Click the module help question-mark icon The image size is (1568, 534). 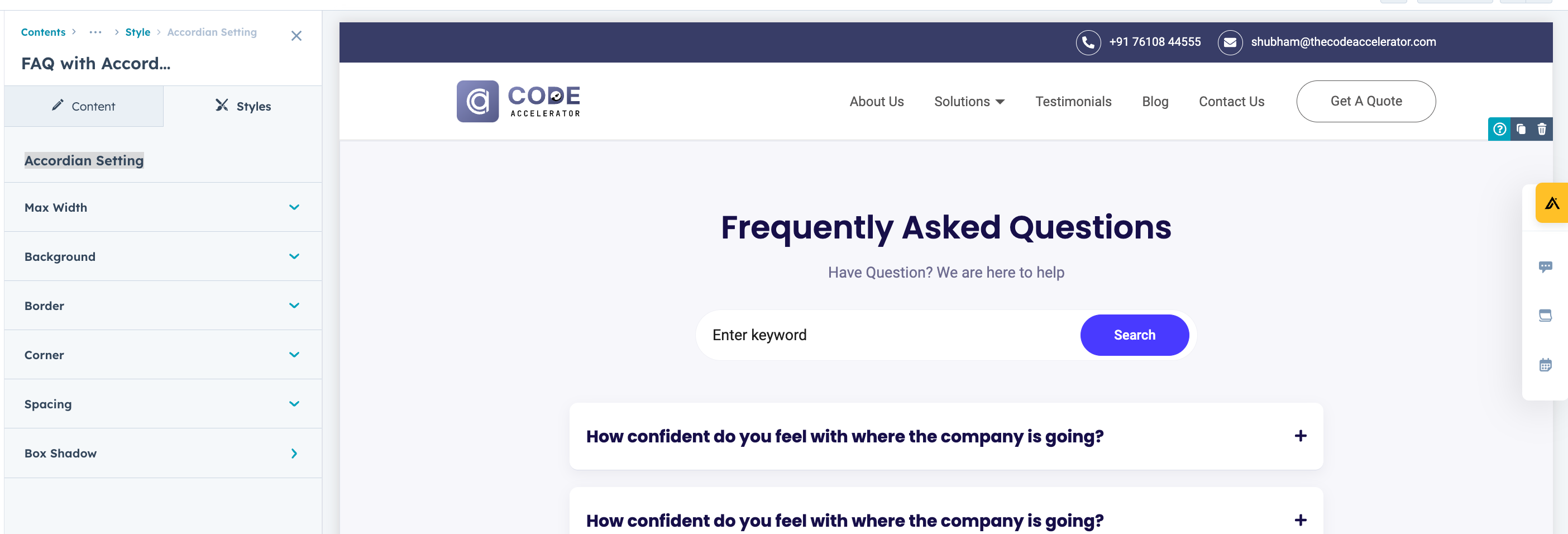pyautogui.click(x=1499, y=129)
